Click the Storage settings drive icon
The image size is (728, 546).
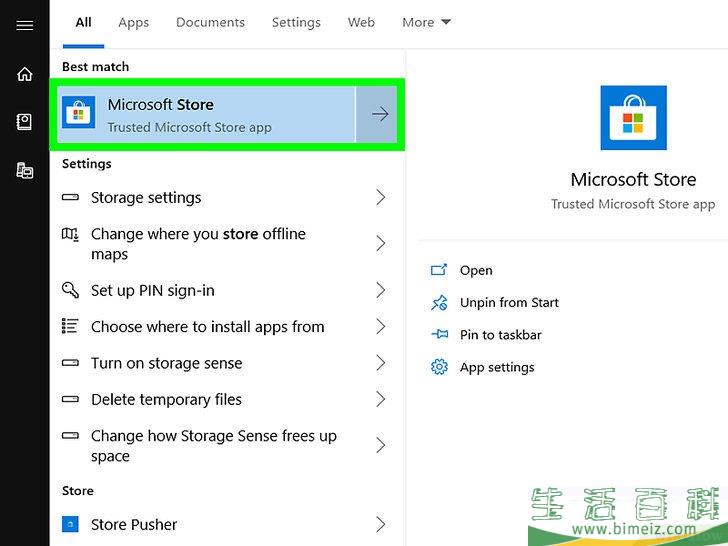click(70, 197)
